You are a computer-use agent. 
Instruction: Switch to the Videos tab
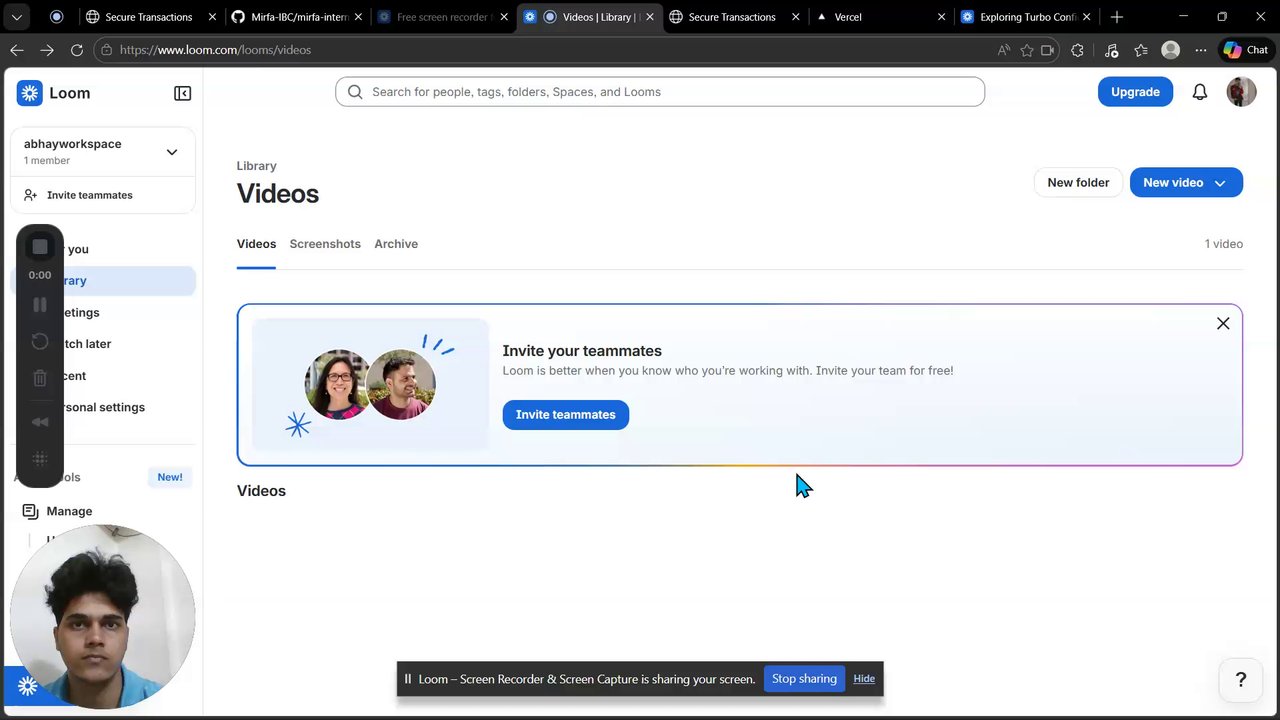tap(256, 244)
